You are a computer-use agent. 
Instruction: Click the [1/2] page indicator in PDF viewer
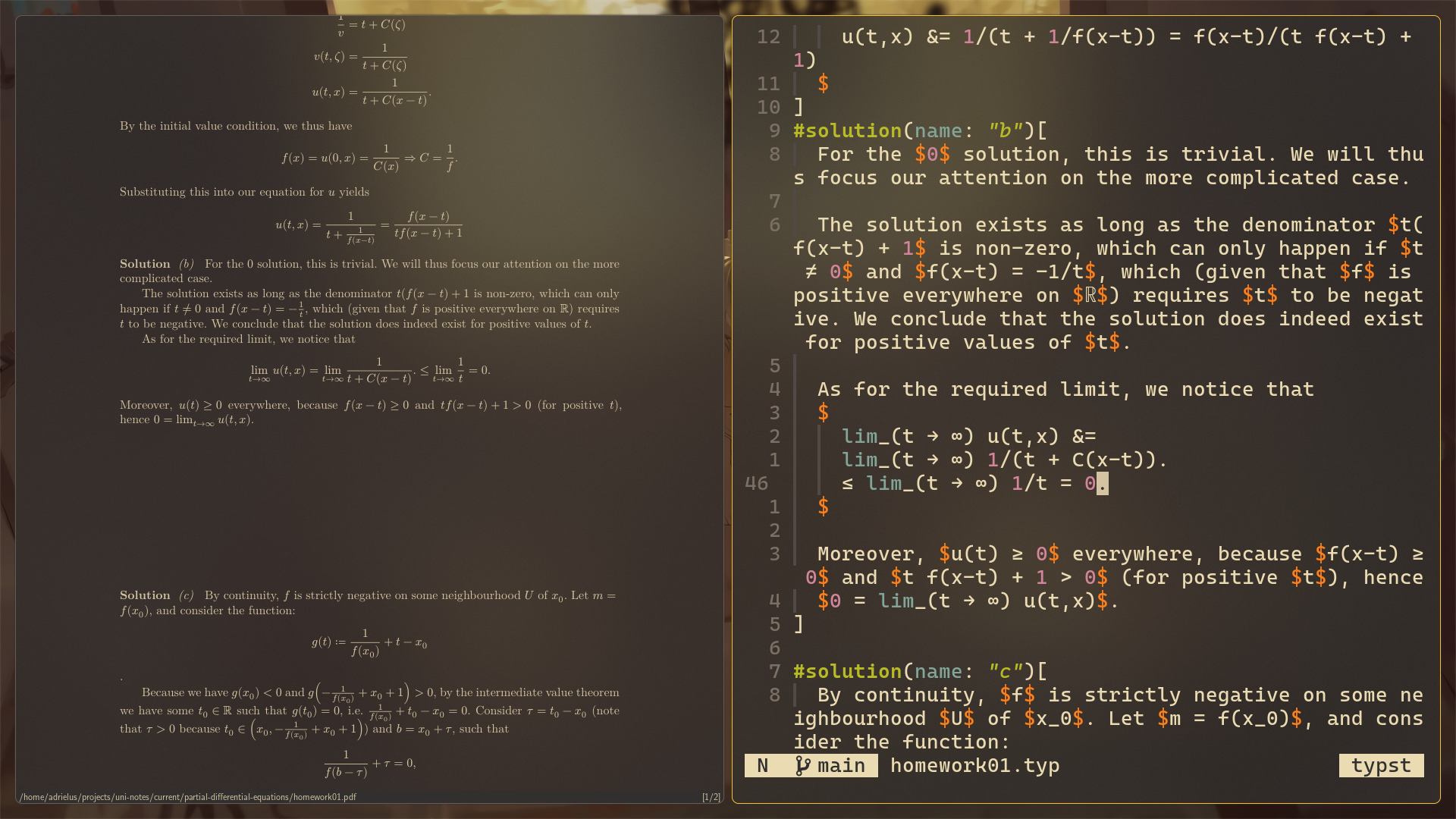pyautogui.click(x=711, y=797)
